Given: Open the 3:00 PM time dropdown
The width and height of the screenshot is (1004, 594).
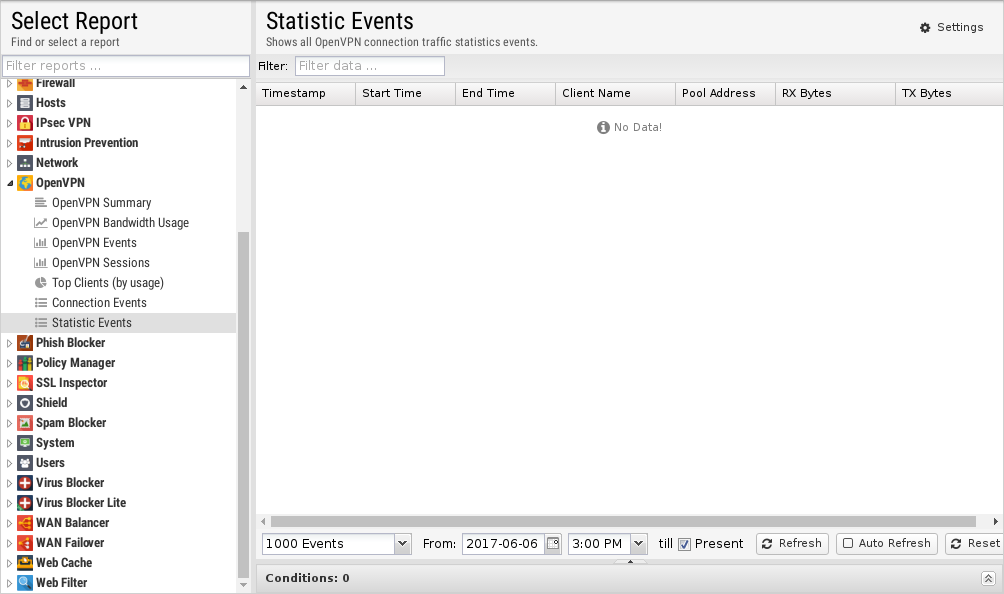Looking at the screenshot, I should [x=638, y=543].
